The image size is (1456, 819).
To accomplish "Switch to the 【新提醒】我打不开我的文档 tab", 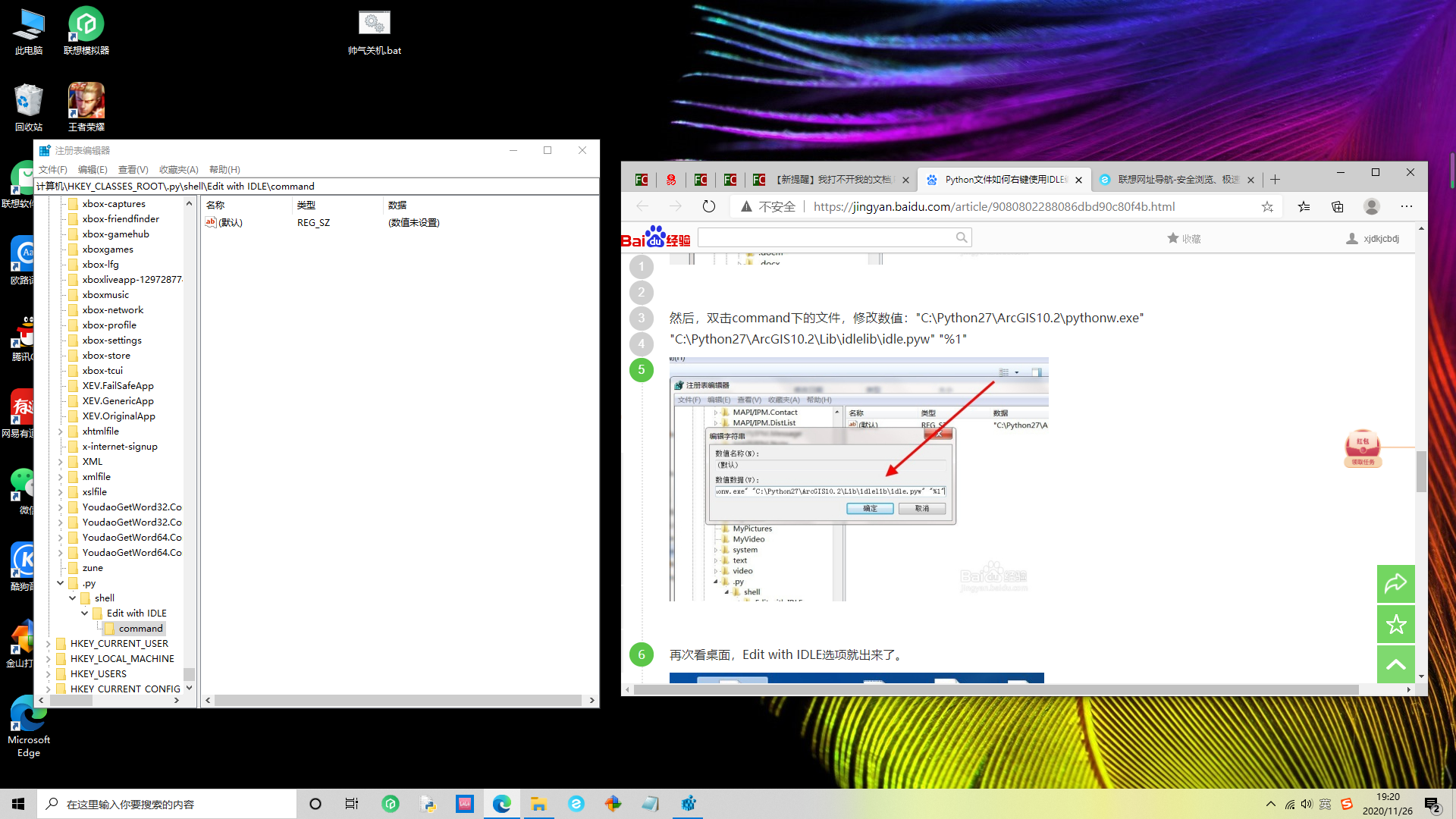I will [x=833, y=180].
